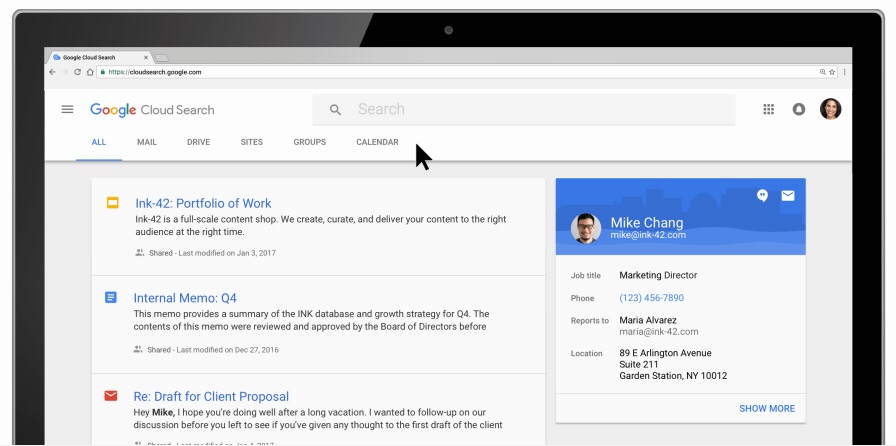
Task: Open the hamburger main menu
Action: pos(67,109)
